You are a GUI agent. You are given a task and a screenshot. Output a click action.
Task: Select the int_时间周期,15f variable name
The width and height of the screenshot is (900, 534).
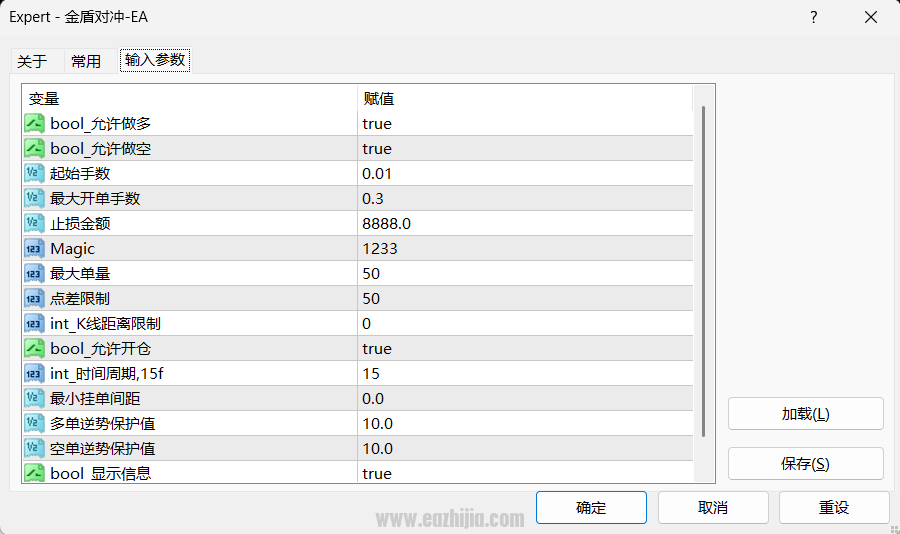107,374
